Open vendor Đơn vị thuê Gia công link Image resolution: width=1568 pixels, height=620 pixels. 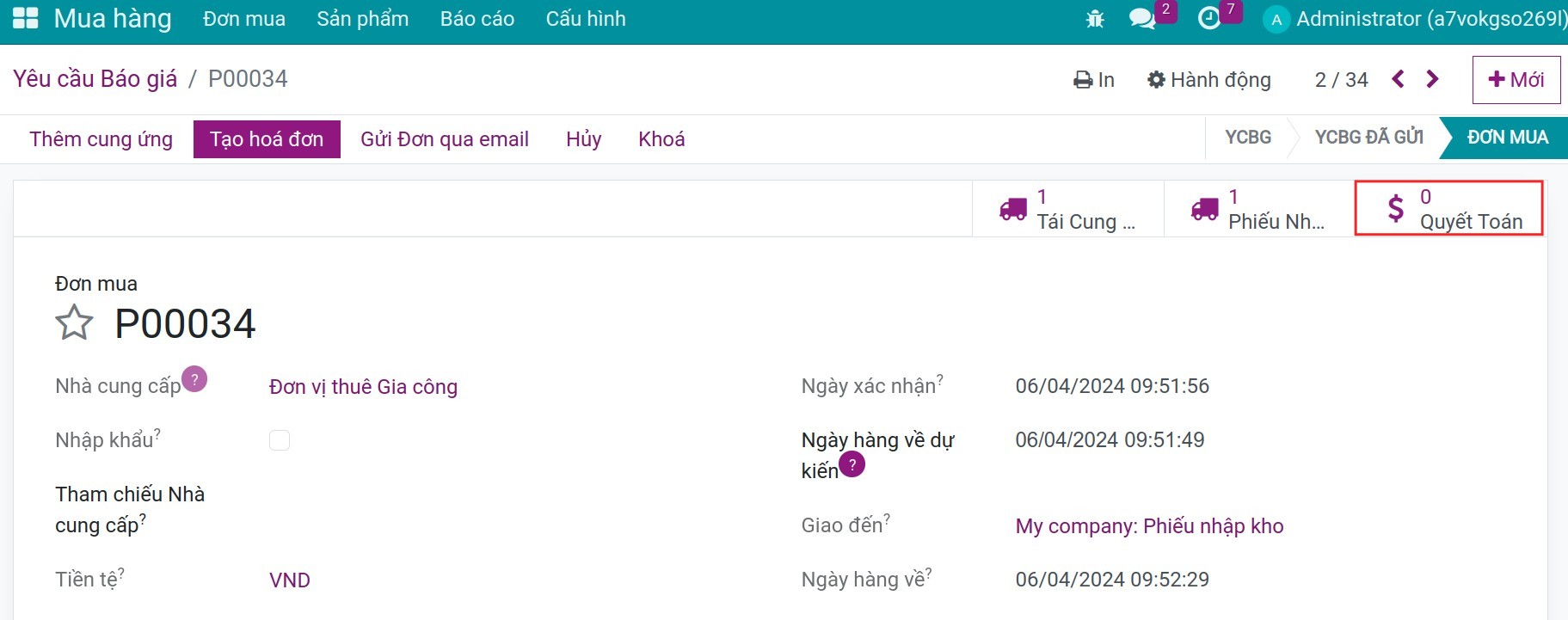pyautogui.click(x=363, y=387)
